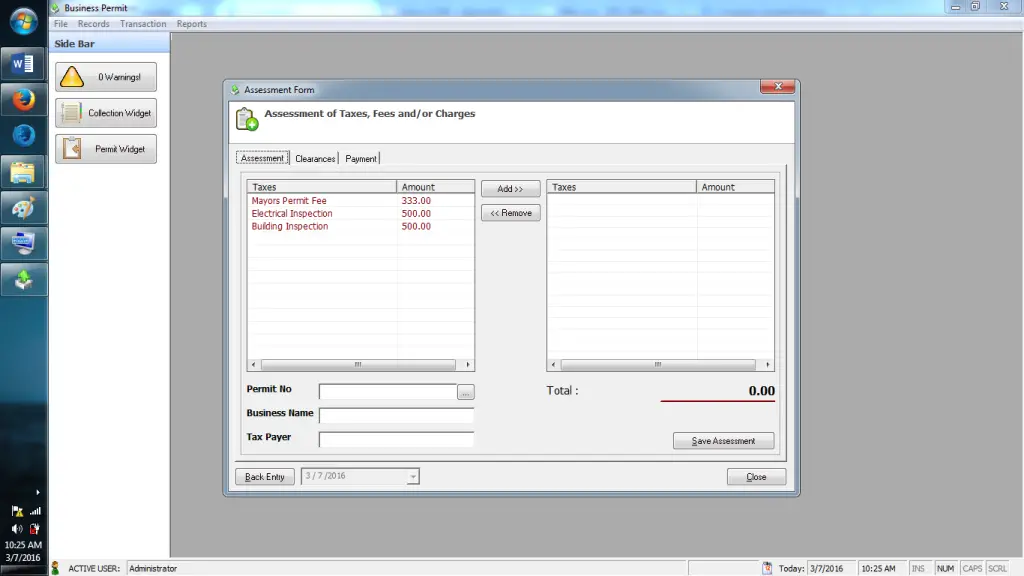
Task: Click the right list Amount column header
Action: (x=735, y=187)
